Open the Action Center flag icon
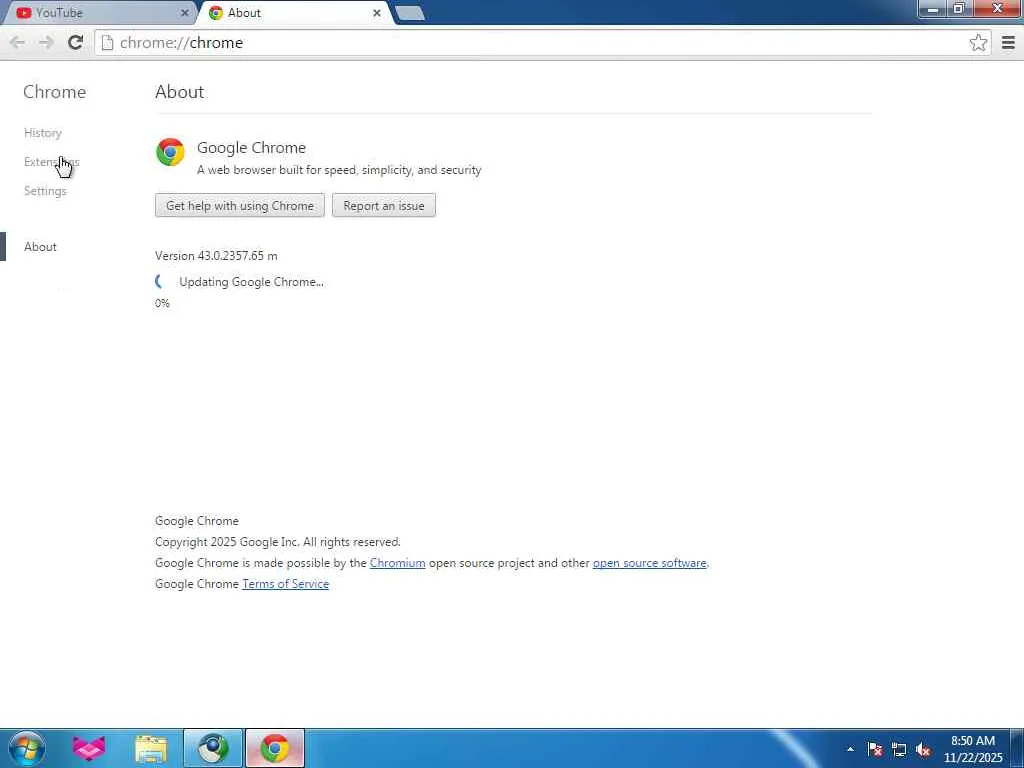This screenshot has width=1024, height=768. point(874,749)
